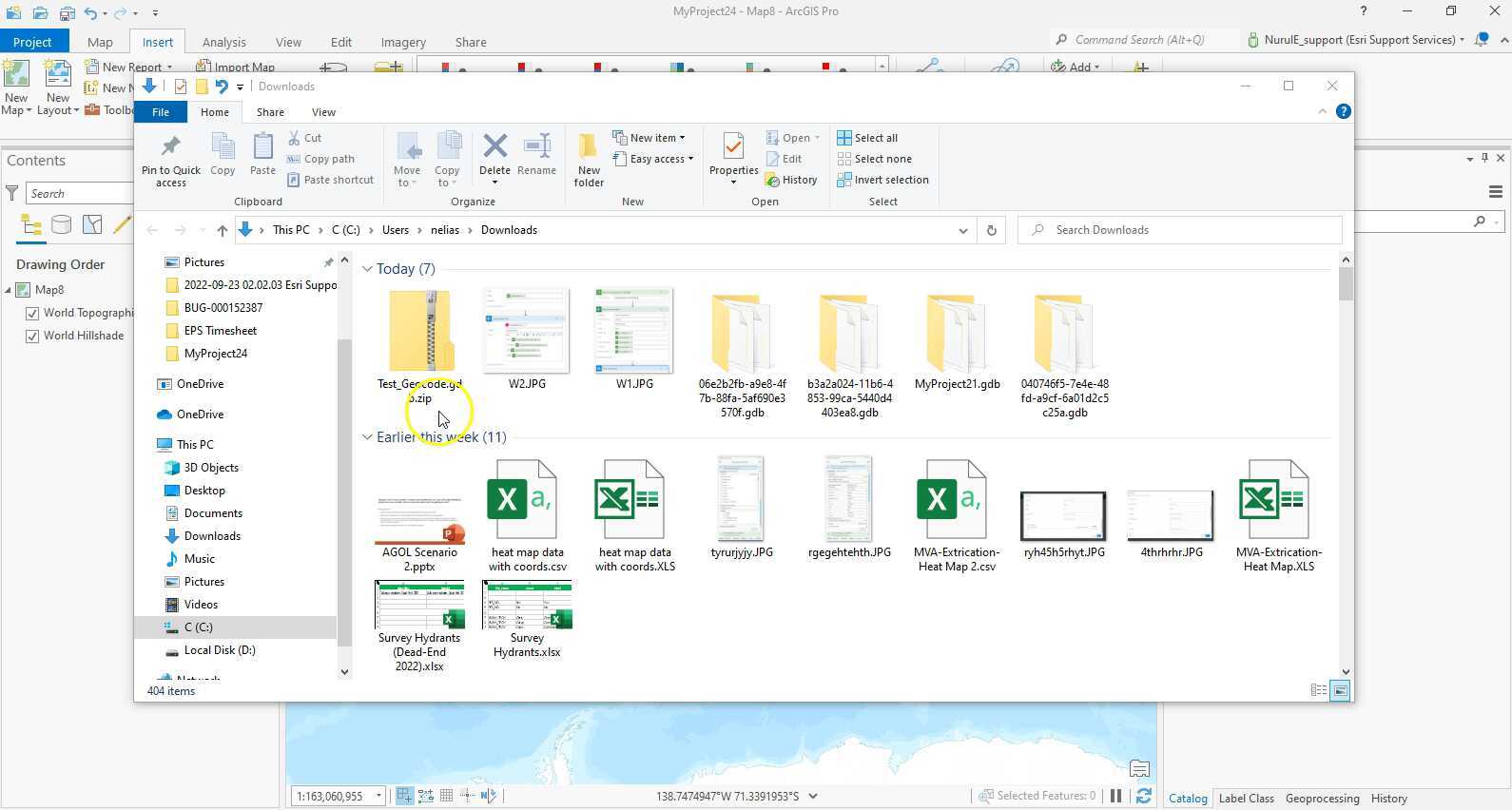Open the map scale dropdown
The width and height of the screenshot is (1512, 810).
click(378, 796)
